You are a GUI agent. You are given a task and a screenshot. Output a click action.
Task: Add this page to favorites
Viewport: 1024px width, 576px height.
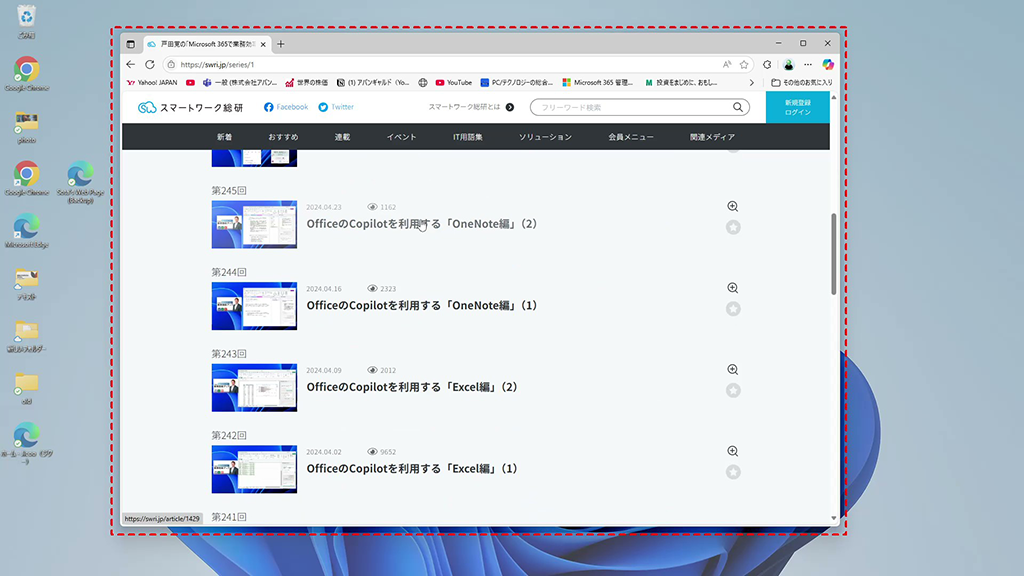[744, 65]
